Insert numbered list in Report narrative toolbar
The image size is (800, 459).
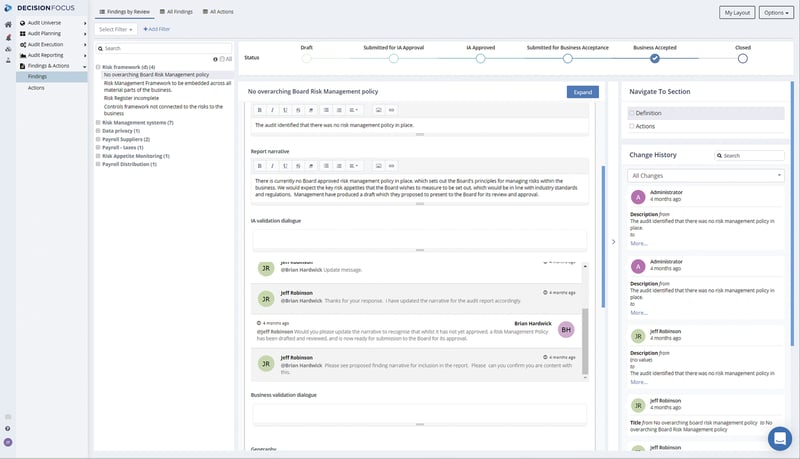[339, 166]
